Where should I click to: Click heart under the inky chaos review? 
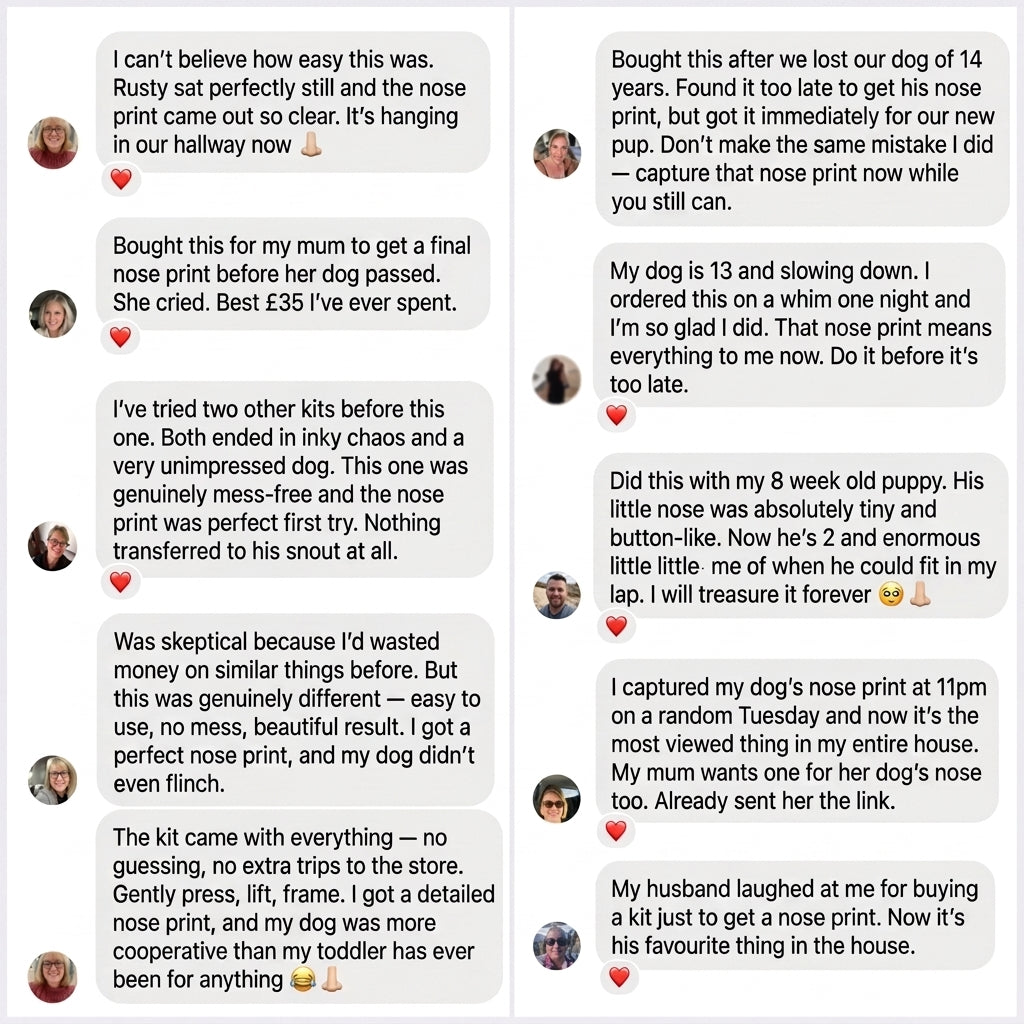[x=120, y=581]
